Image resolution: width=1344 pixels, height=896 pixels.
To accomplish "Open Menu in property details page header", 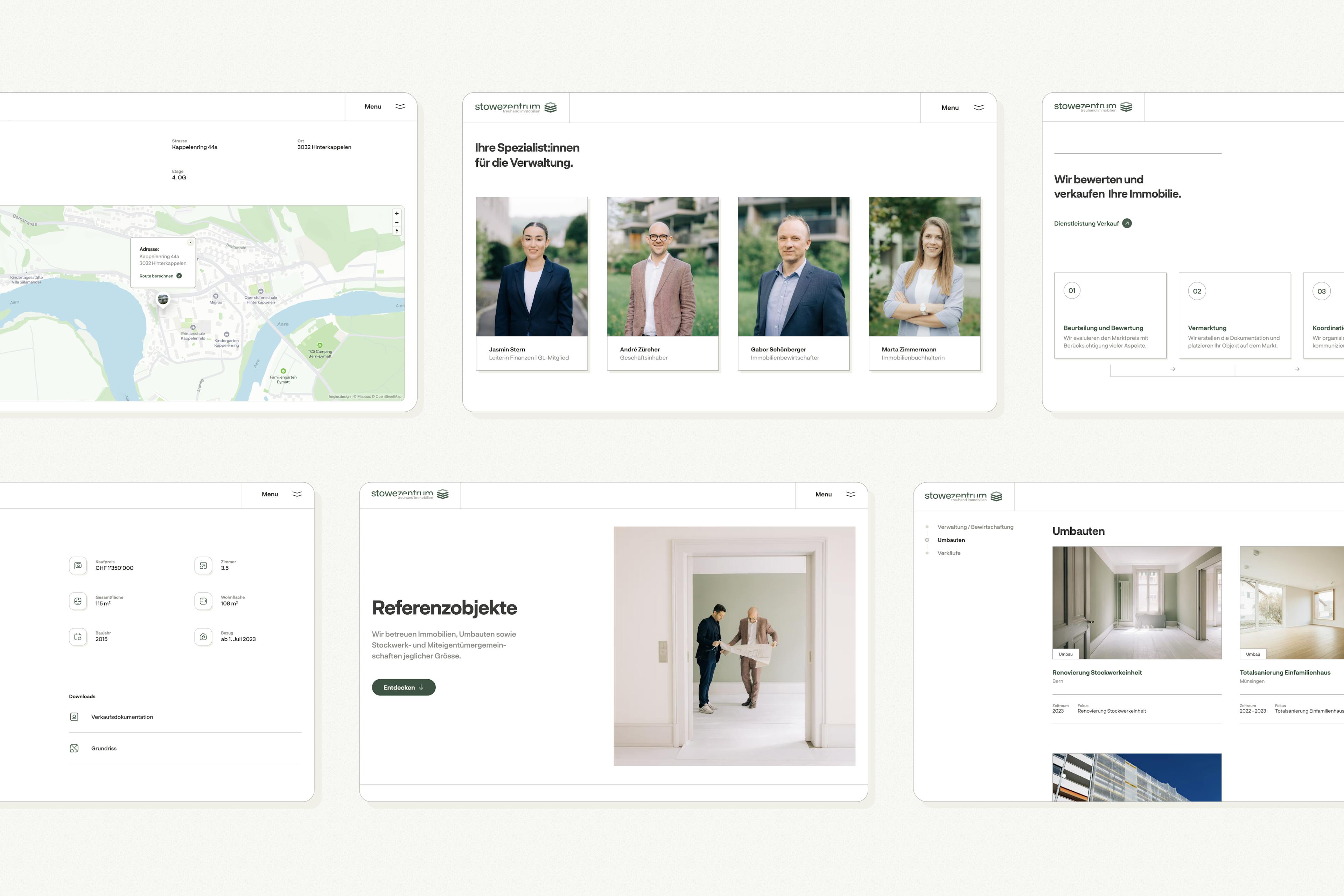I will [278, 494].
